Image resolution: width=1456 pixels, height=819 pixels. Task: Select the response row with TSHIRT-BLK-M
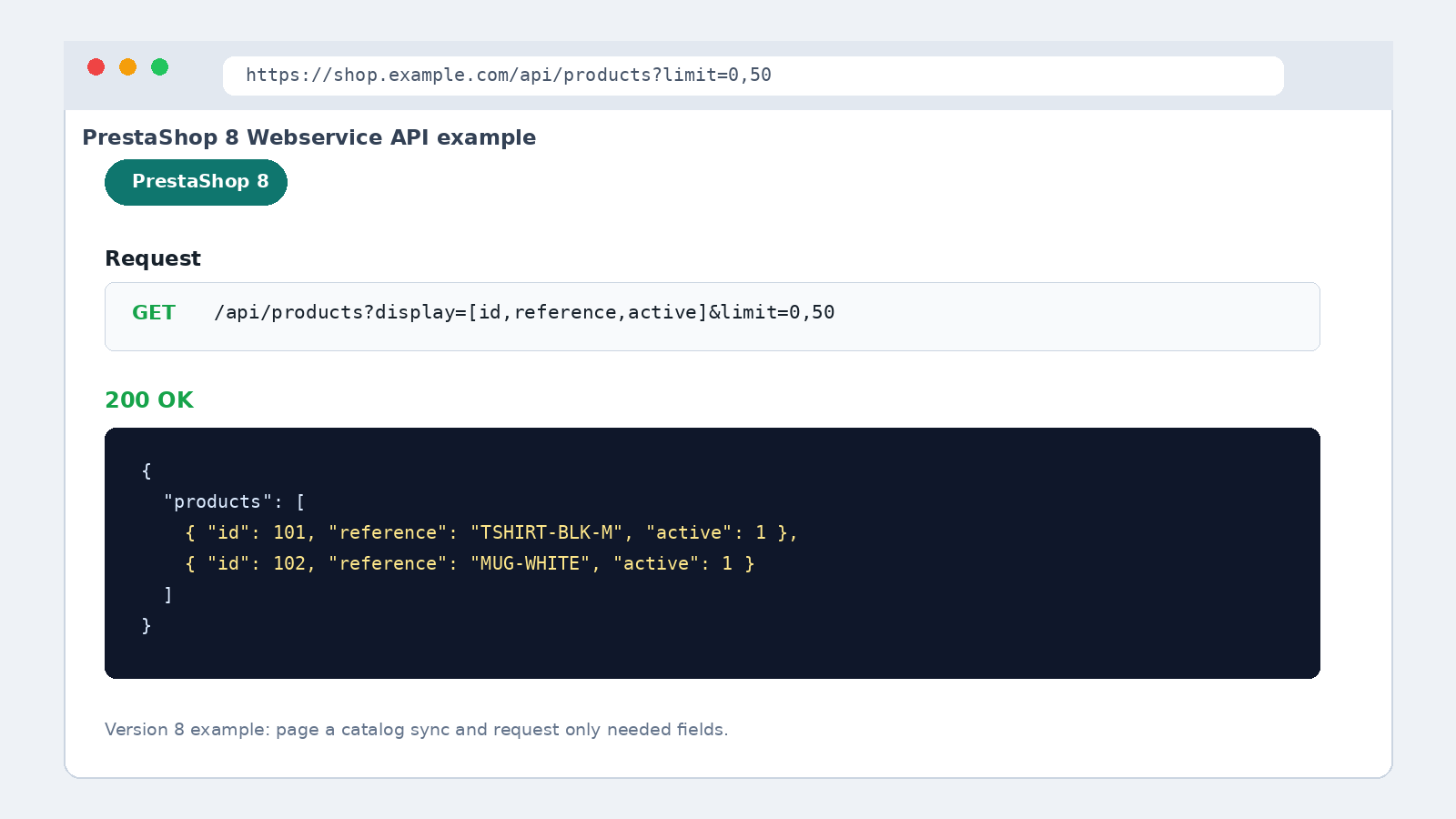point(491,532)
